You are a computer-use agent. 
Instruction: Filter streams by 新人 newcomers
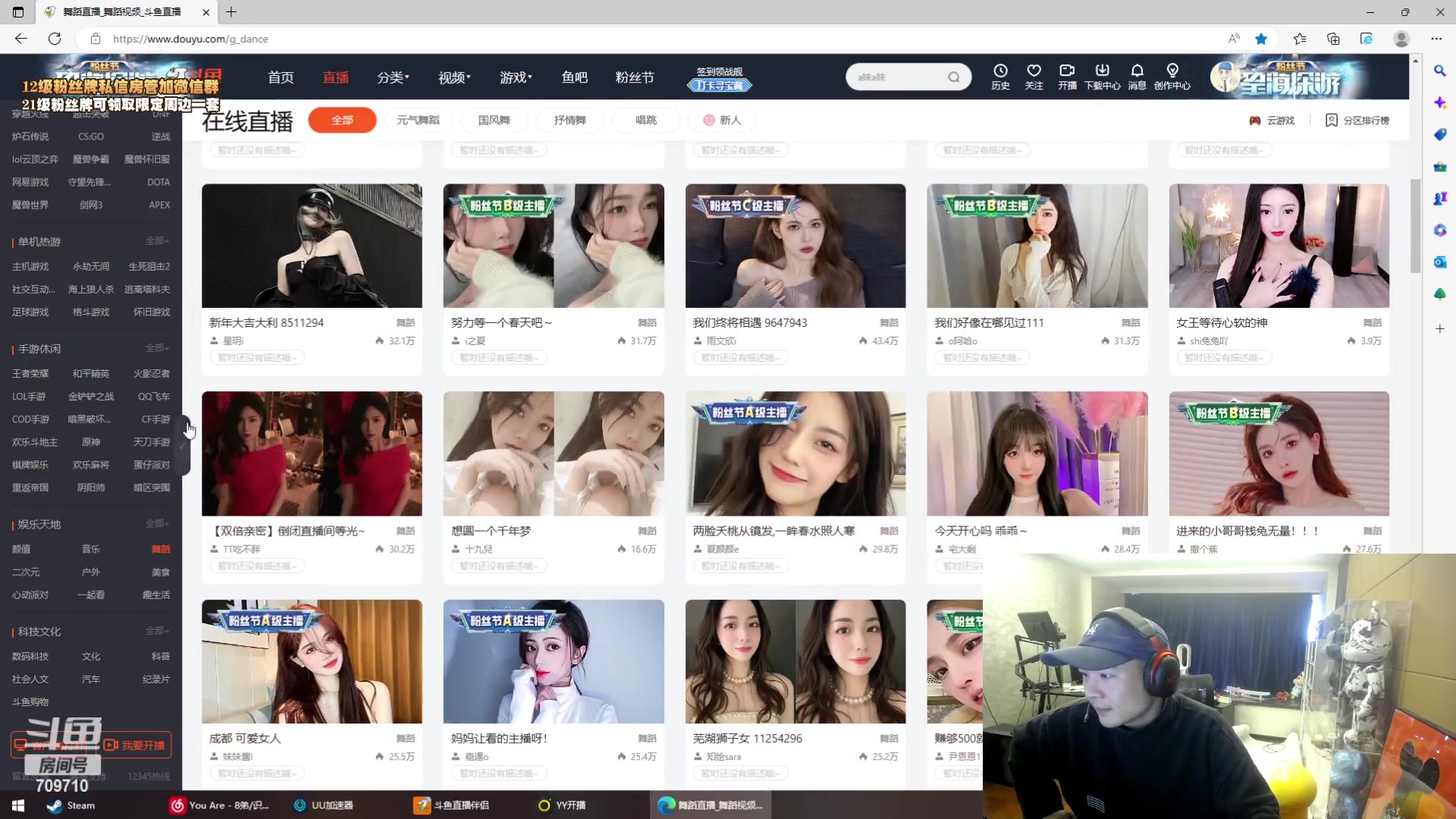click(x=720, y=120)
